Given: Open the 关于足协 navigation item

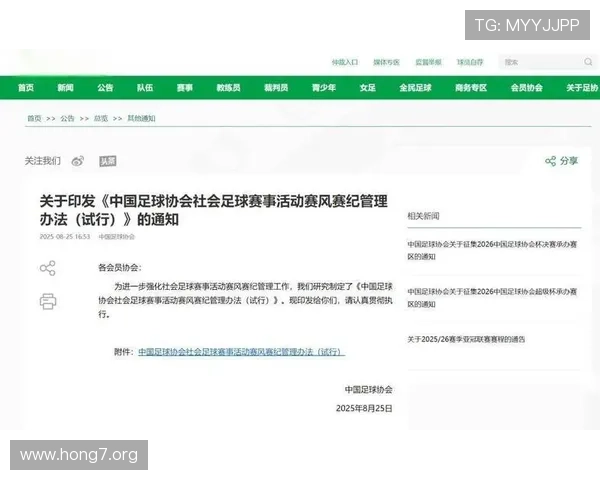Looking at the screenshot, I should [x=582, y=88].
